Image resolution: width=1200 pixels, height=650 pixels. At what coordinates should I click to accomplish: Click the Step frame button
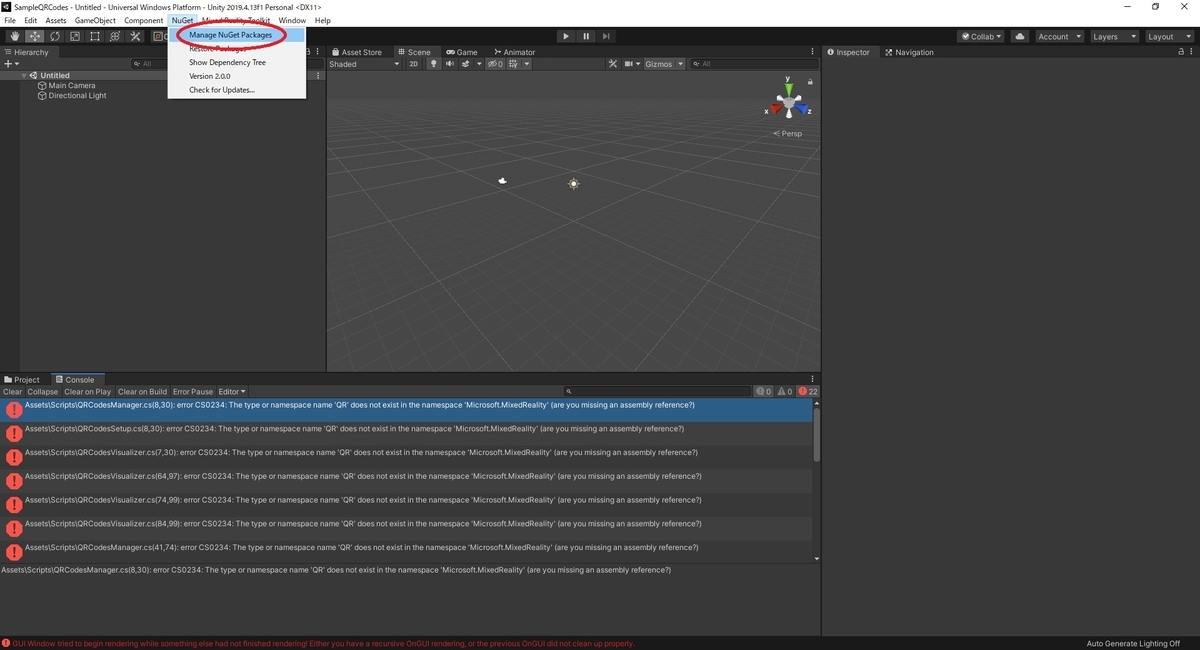point(606,36)
